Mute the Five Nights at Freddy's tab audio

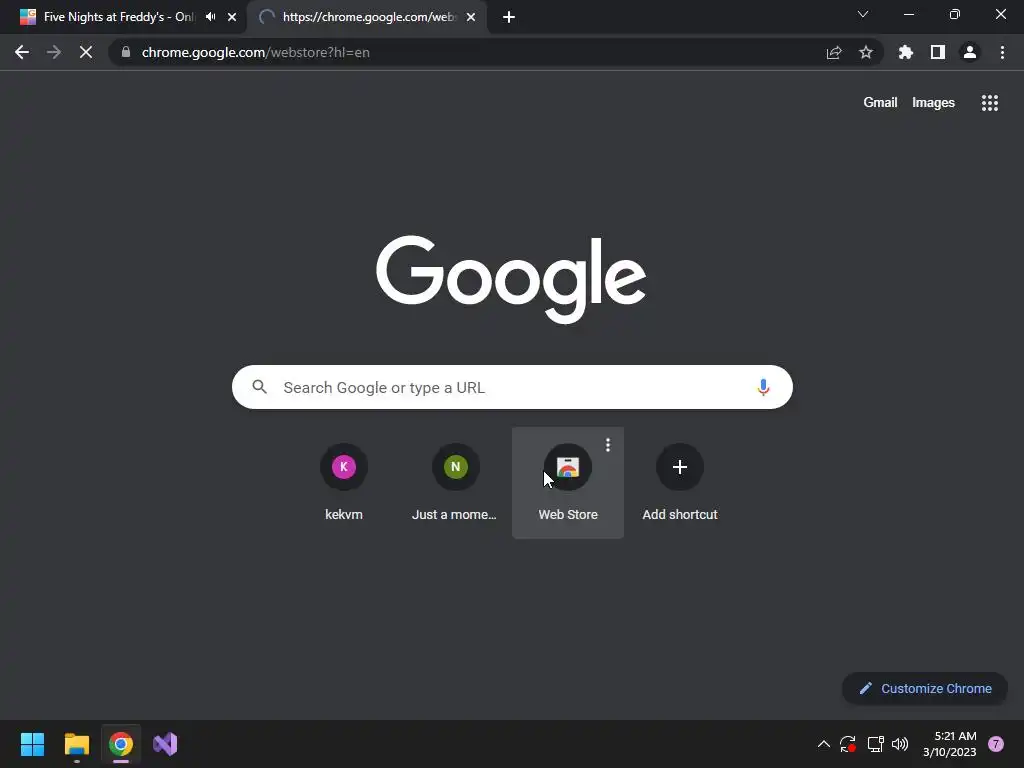tap(210, 17)
